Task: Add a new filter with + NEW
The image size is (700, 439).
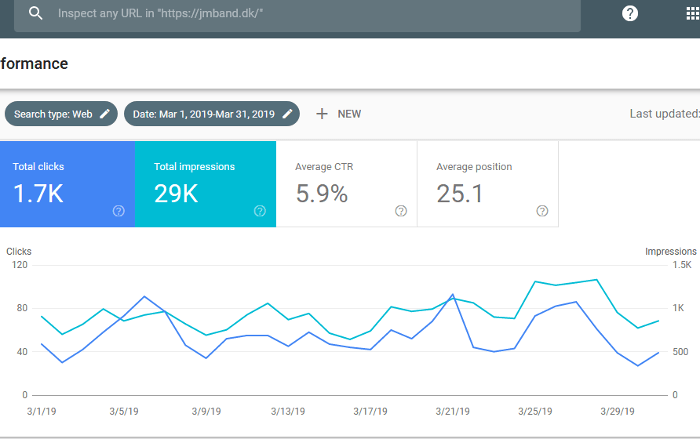Action: (x=339, y=114)
